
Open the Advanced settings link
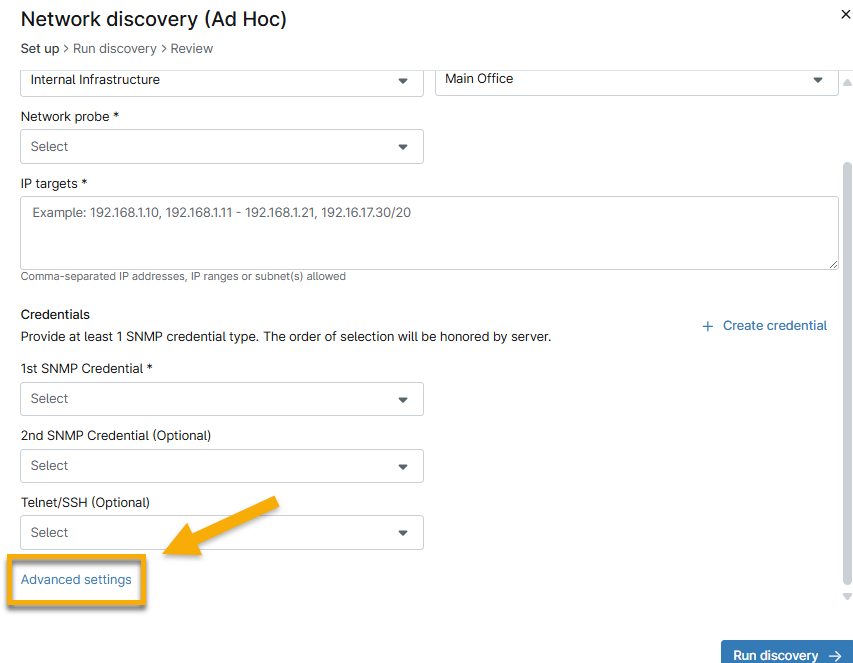tap(76, 580)
